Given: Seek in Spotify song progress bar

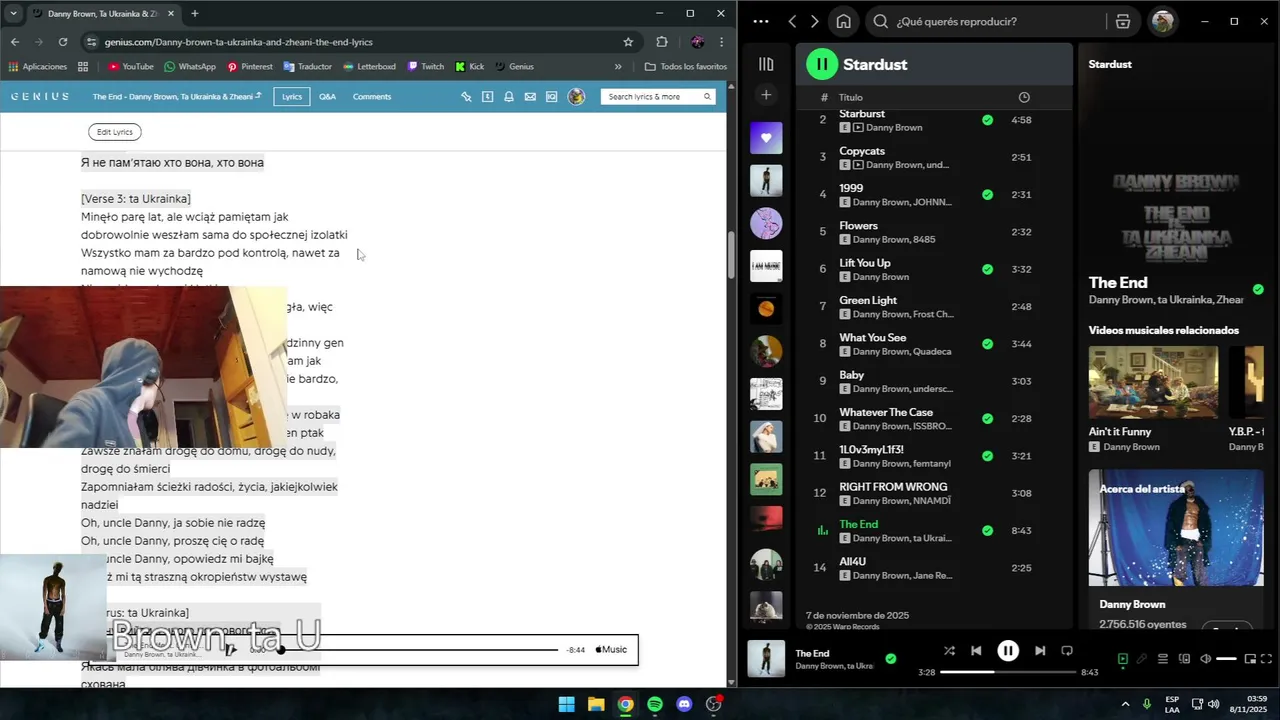Looking at the screenshot, I should pyautogui.click(x=1008, y=672).
